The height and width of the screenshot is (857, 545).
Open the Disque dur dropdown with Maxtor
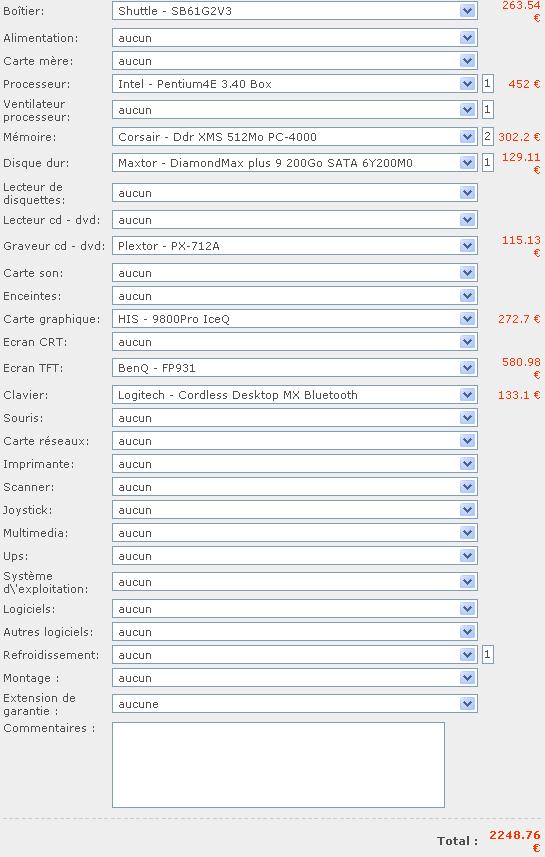click(x=295, y=163)
